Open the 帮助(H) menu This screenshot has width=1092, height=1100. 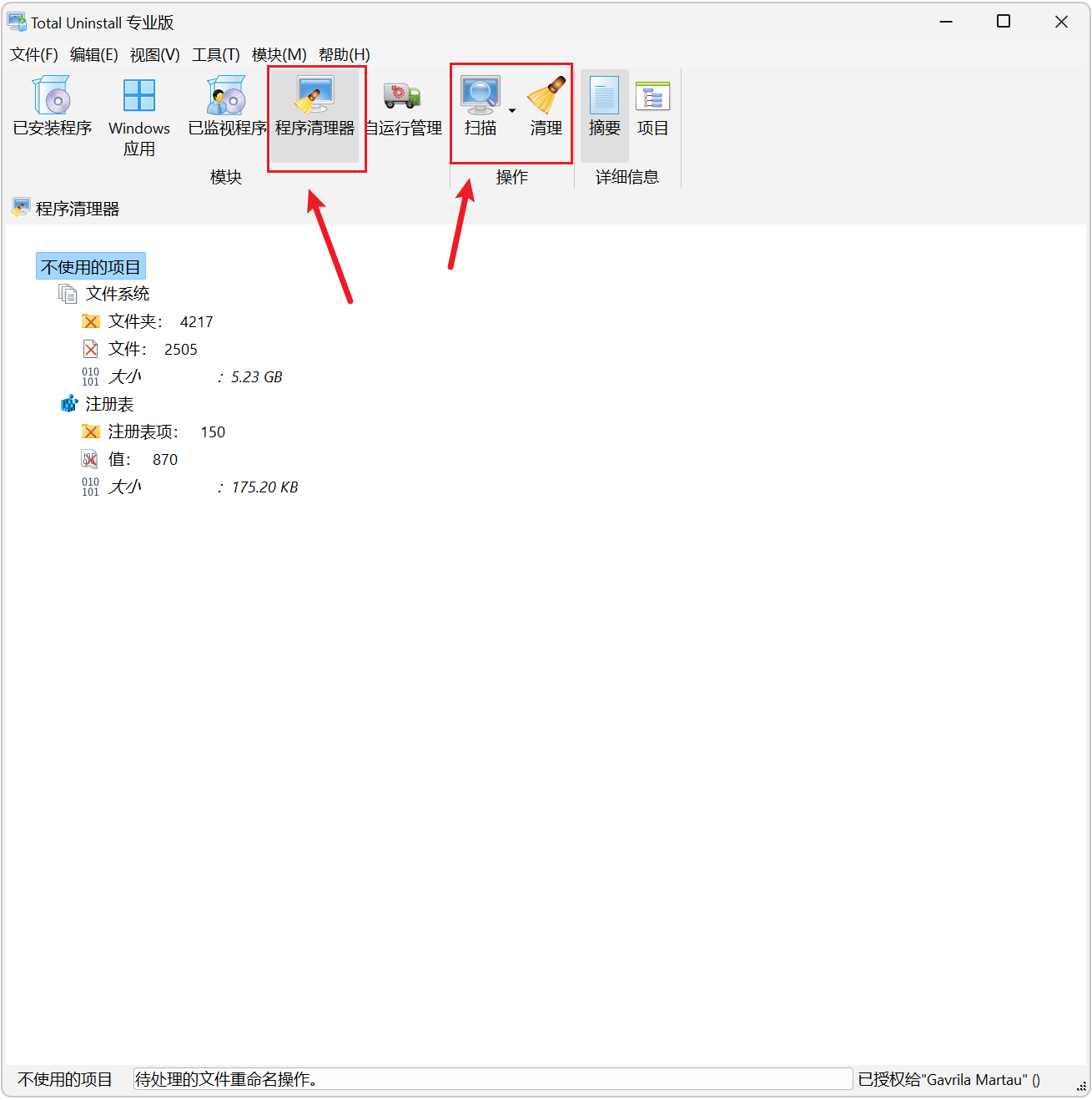point(345,54)
